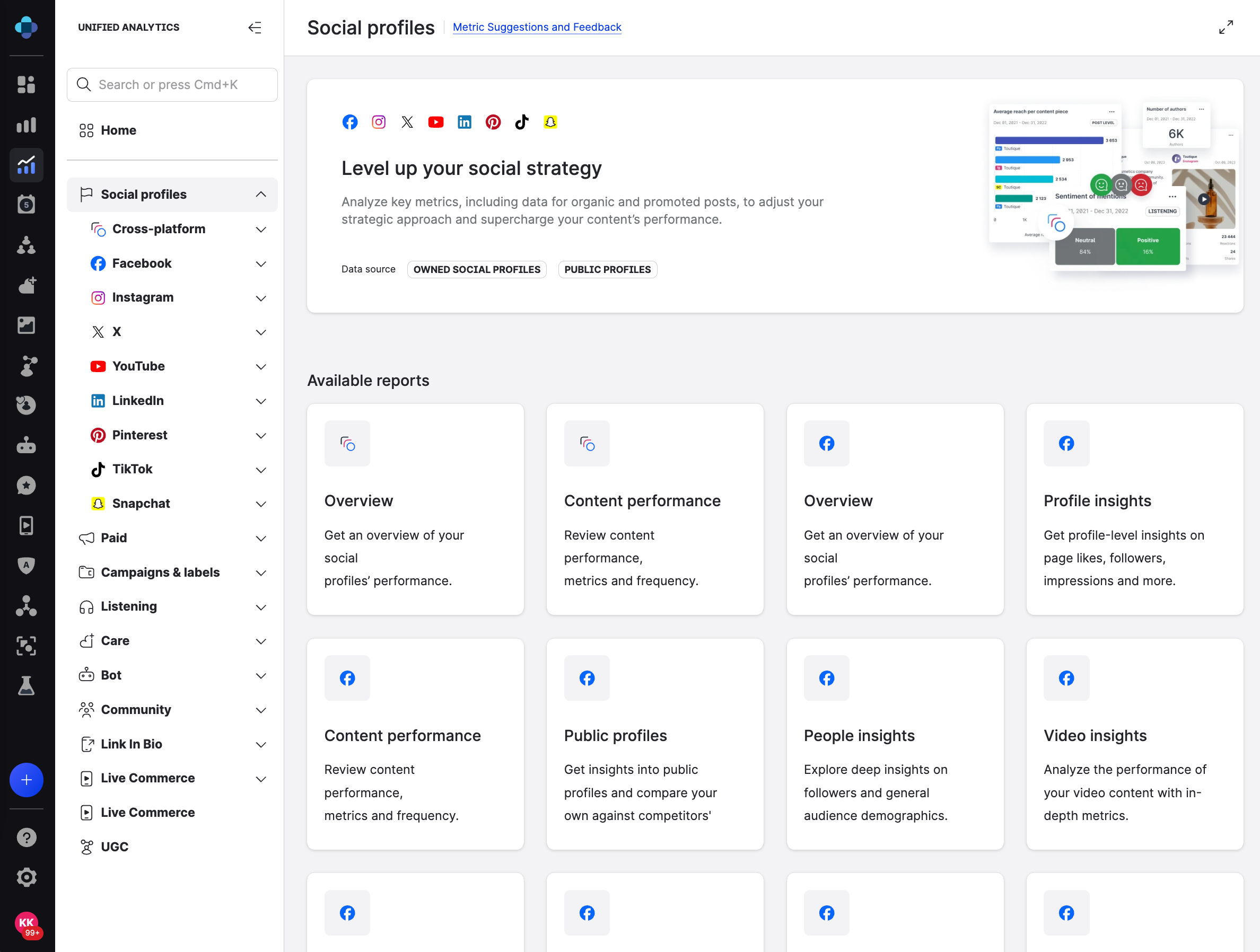1260x952 pixels.
Task: Select the community people icon in left rail
Action: click(x=26, y=246)
